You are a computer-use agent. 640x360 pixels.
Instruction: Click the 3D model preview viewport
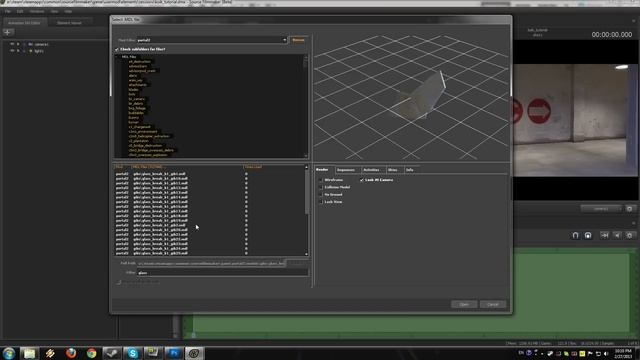point(411,97)
